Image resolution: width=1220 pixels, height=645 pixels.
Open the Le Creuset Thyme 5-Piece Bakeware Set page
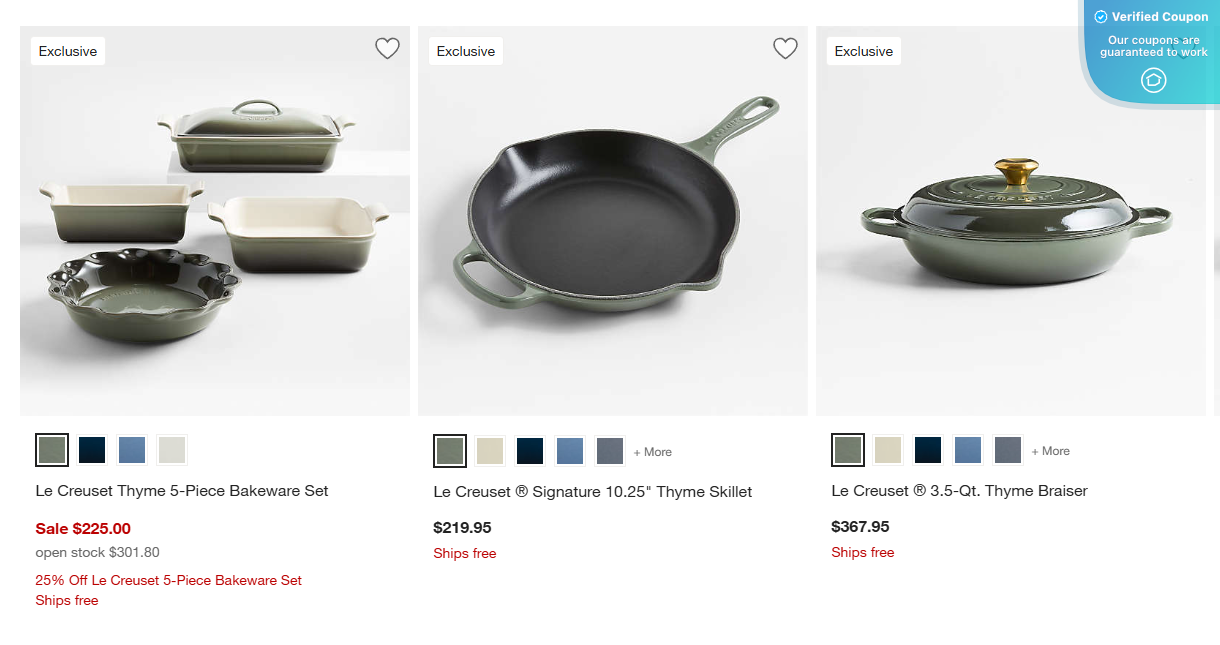click(181, 490)
